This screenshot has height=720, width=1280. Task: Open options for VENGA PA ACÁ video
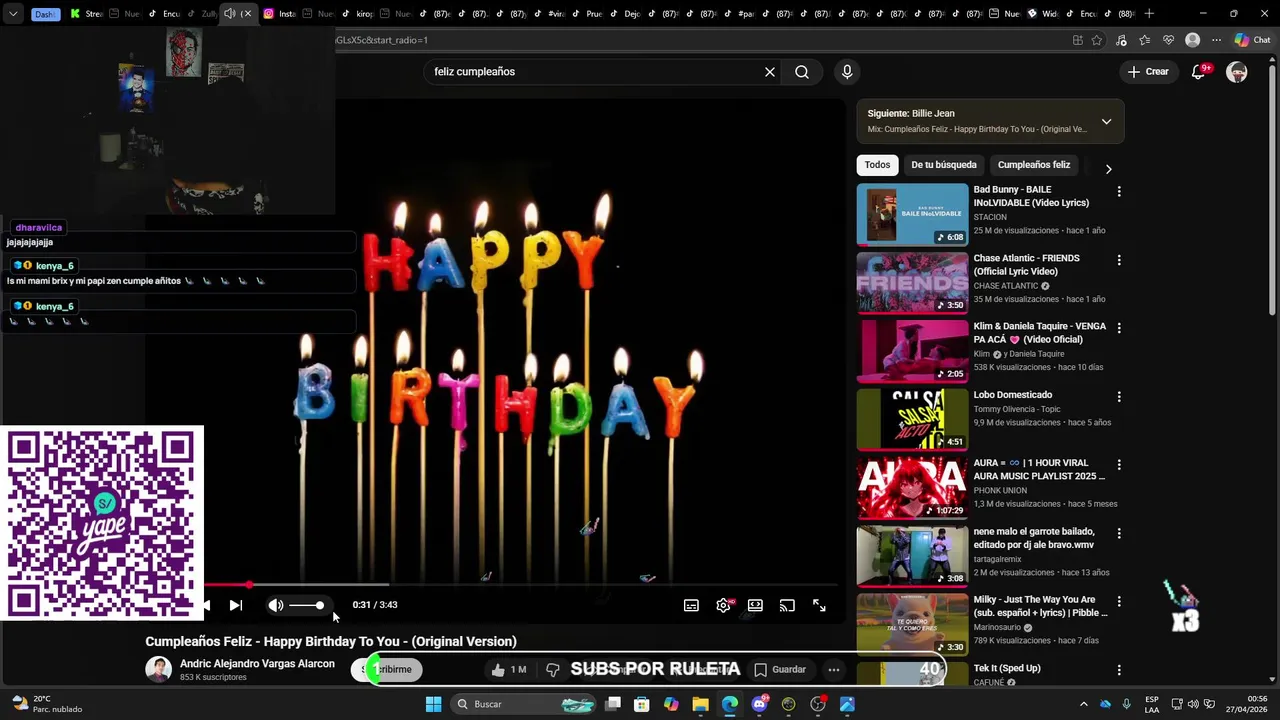1119,328
